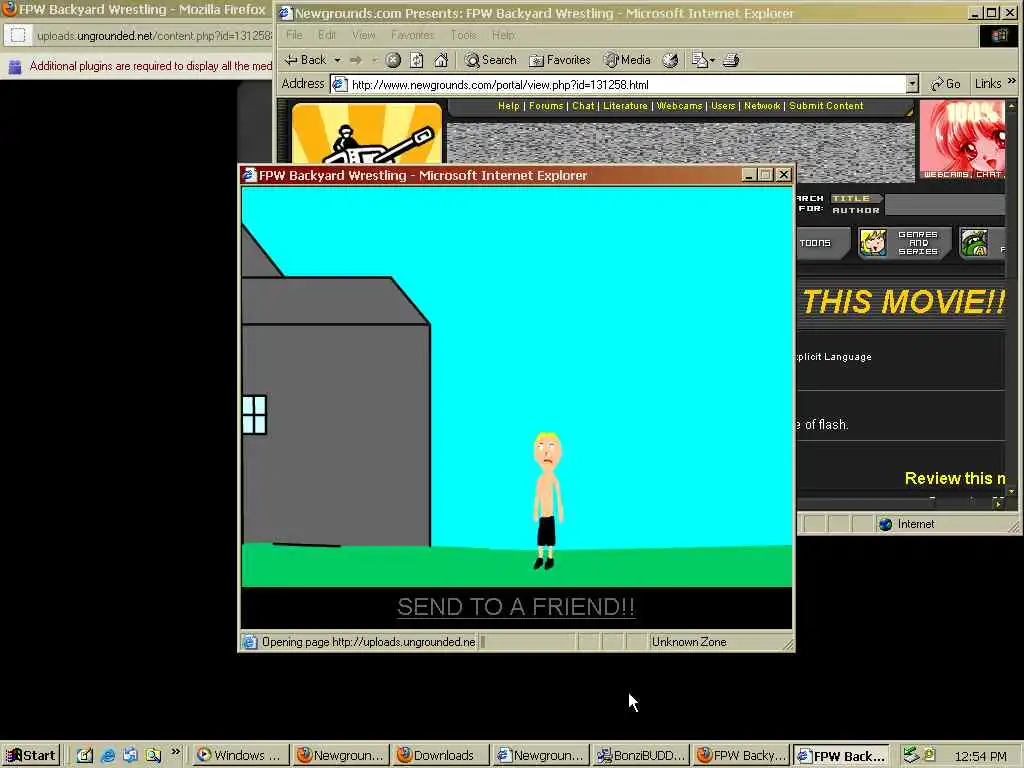1024x768 pixels.
Task: Open the Users link on Newgrounds navigation
Action: 723,106
